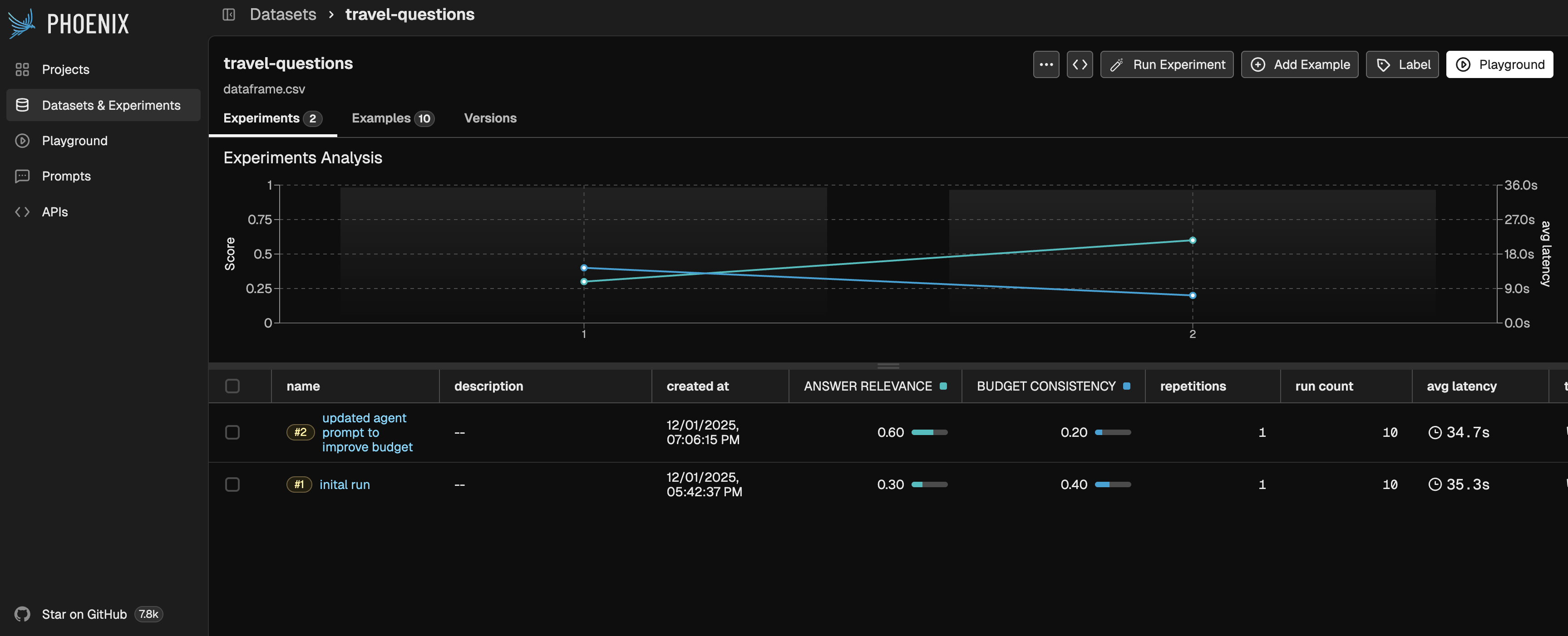Toggle the sidebar collapse icon
This screenshot has width=1568, height=636.
(229, 15)
